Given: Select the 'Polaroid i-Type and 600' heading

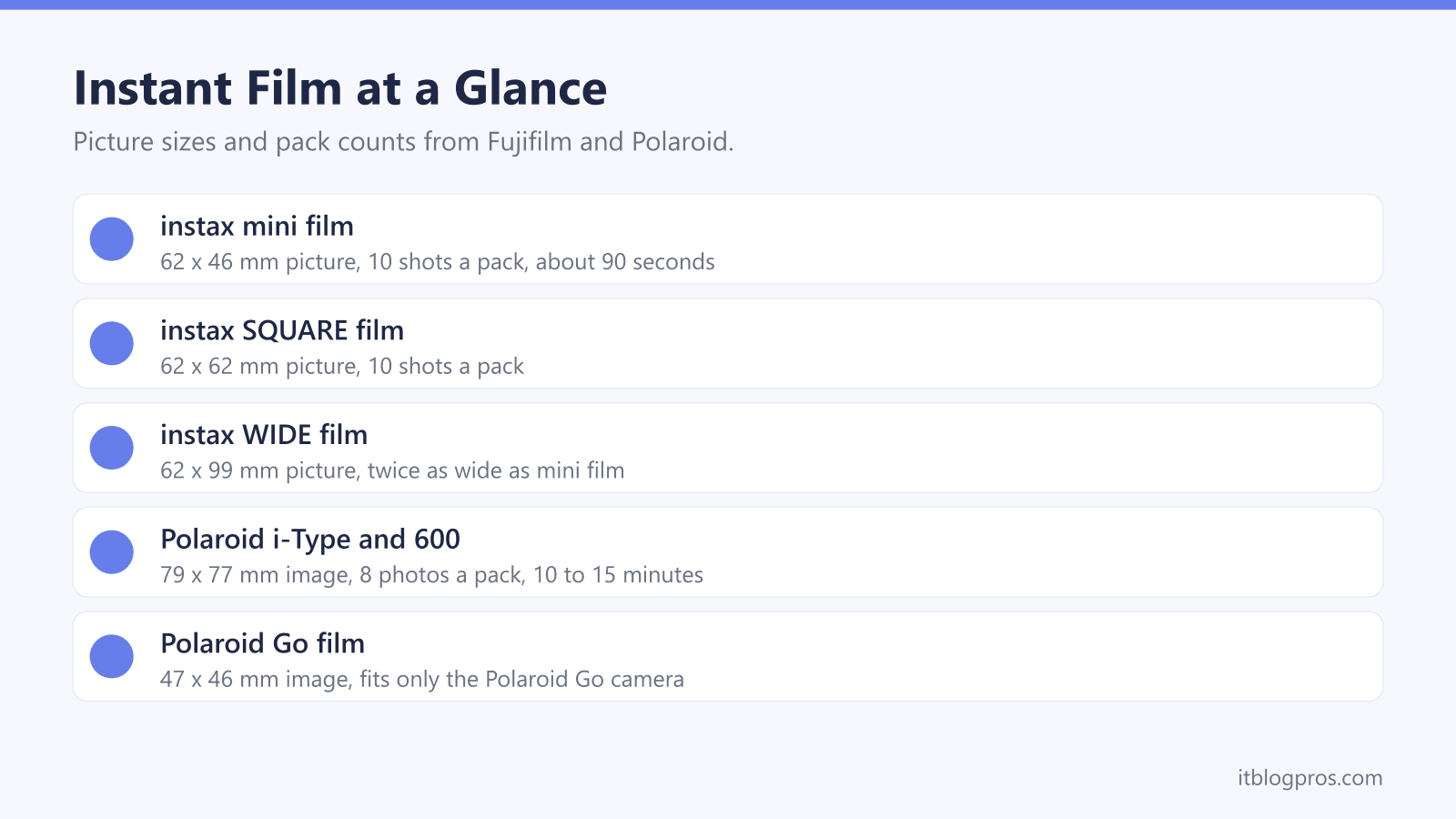Looking at the screenshot, I should (310, 540).
